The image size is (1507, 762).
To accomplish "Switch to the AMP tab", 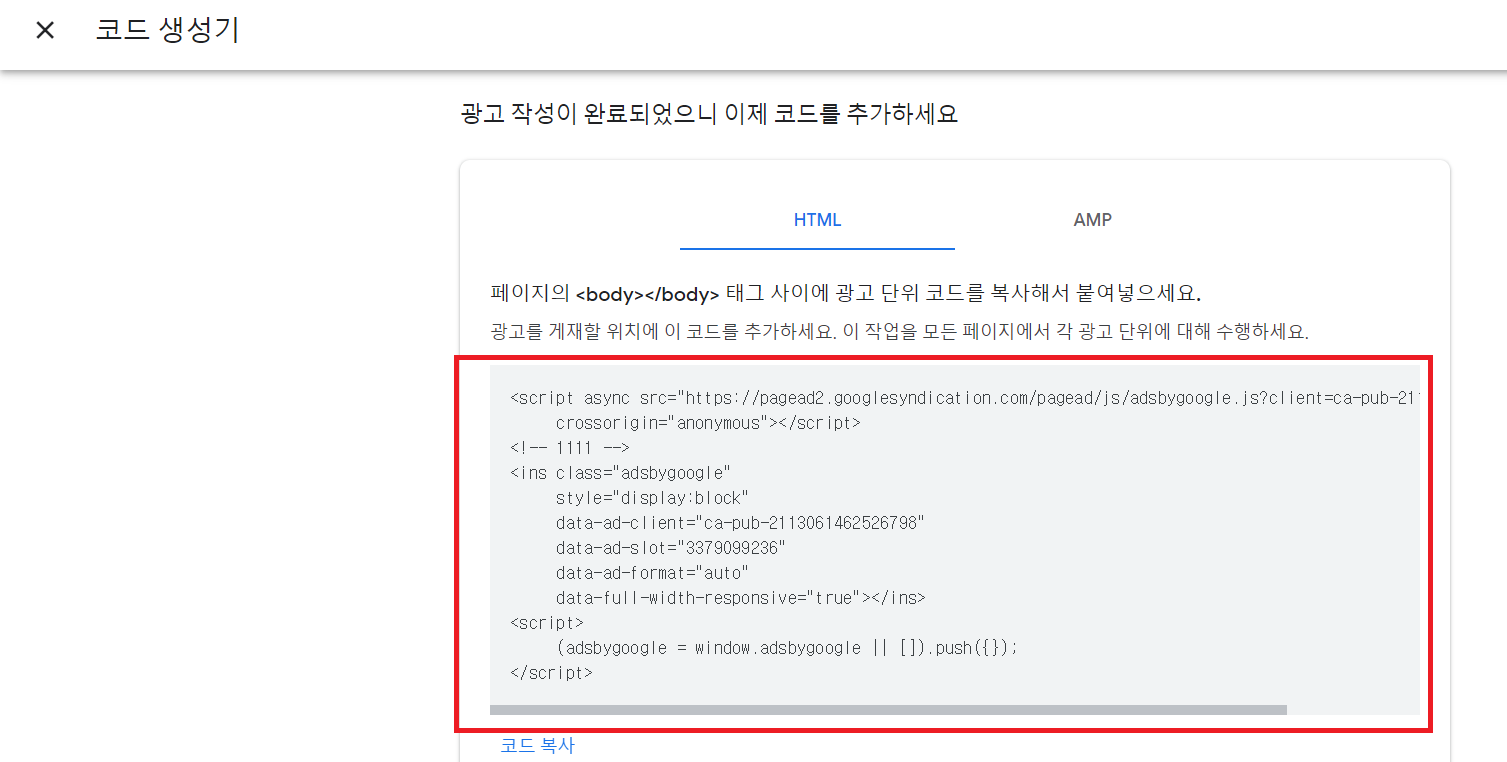I will point(1092,220).
